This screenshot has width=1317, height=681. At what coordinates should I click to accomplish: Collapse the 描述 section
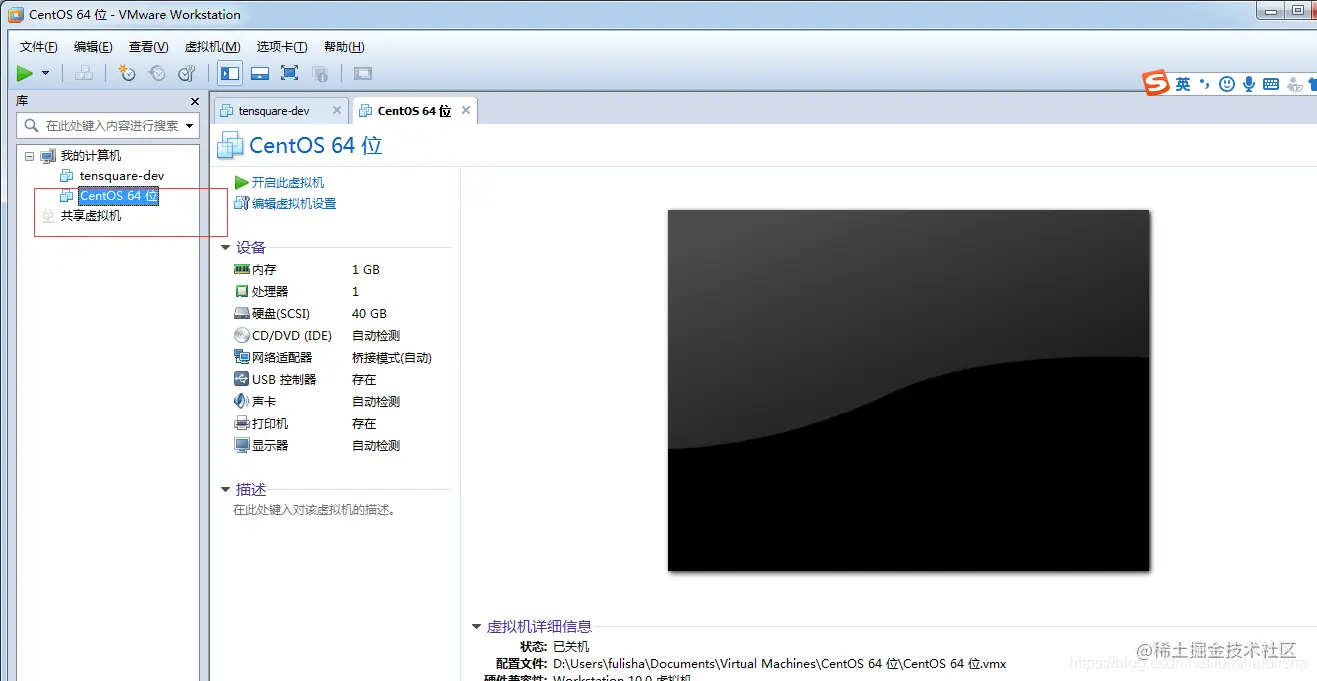point(226,490)
